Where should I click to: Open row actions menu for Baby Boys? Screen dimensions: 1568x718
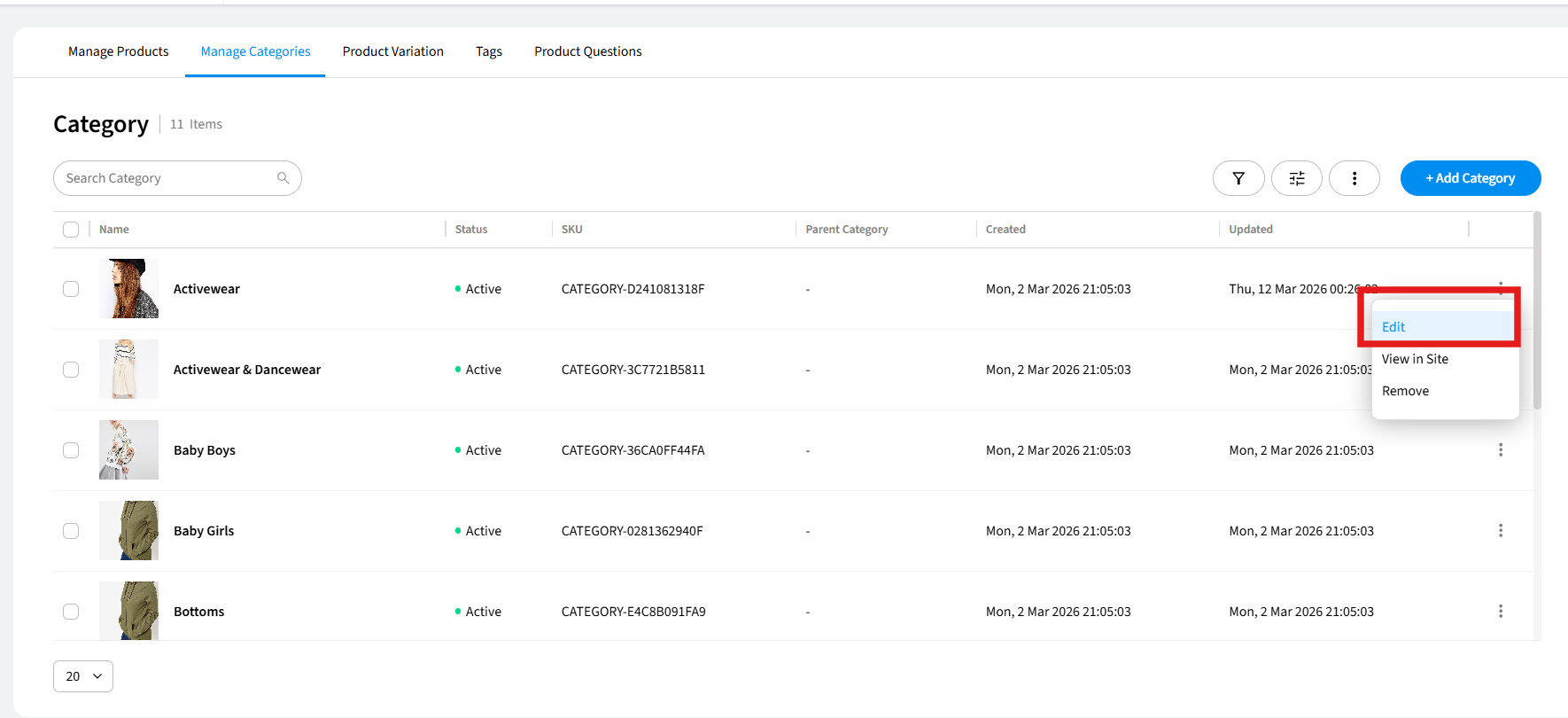[1500, 450]
